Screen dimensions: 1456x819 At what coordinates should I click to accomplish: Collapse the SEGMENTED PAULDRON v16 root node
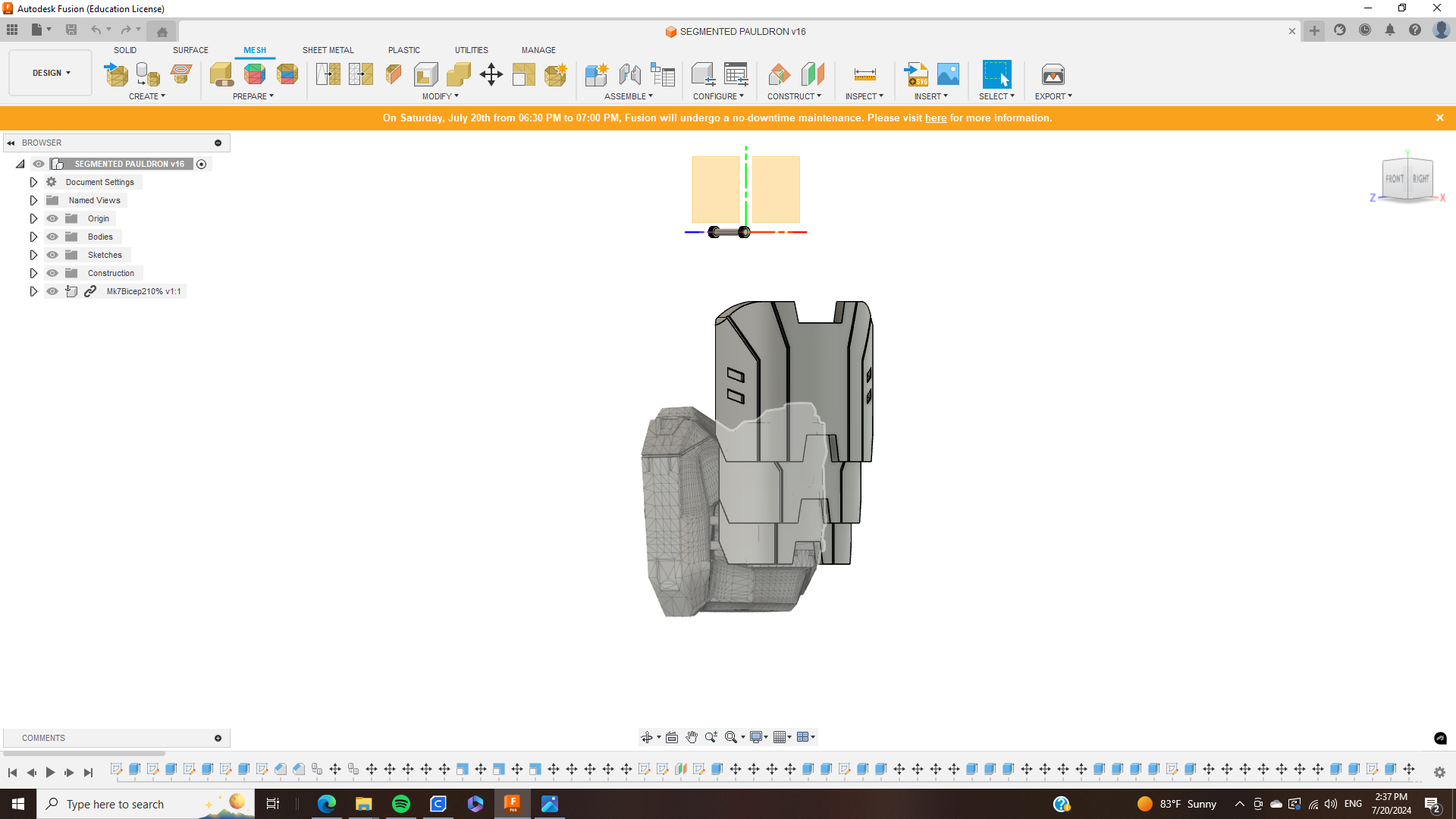click(x=20, y=164)
